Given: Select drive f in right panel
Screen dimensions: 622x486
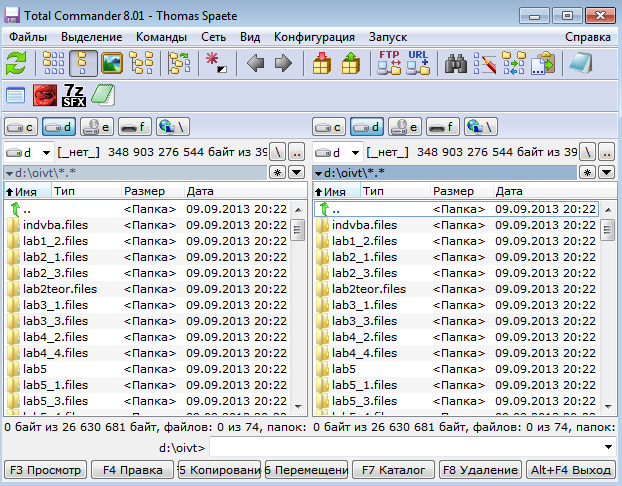Looking at the screenshot, I should coord(443,127).
